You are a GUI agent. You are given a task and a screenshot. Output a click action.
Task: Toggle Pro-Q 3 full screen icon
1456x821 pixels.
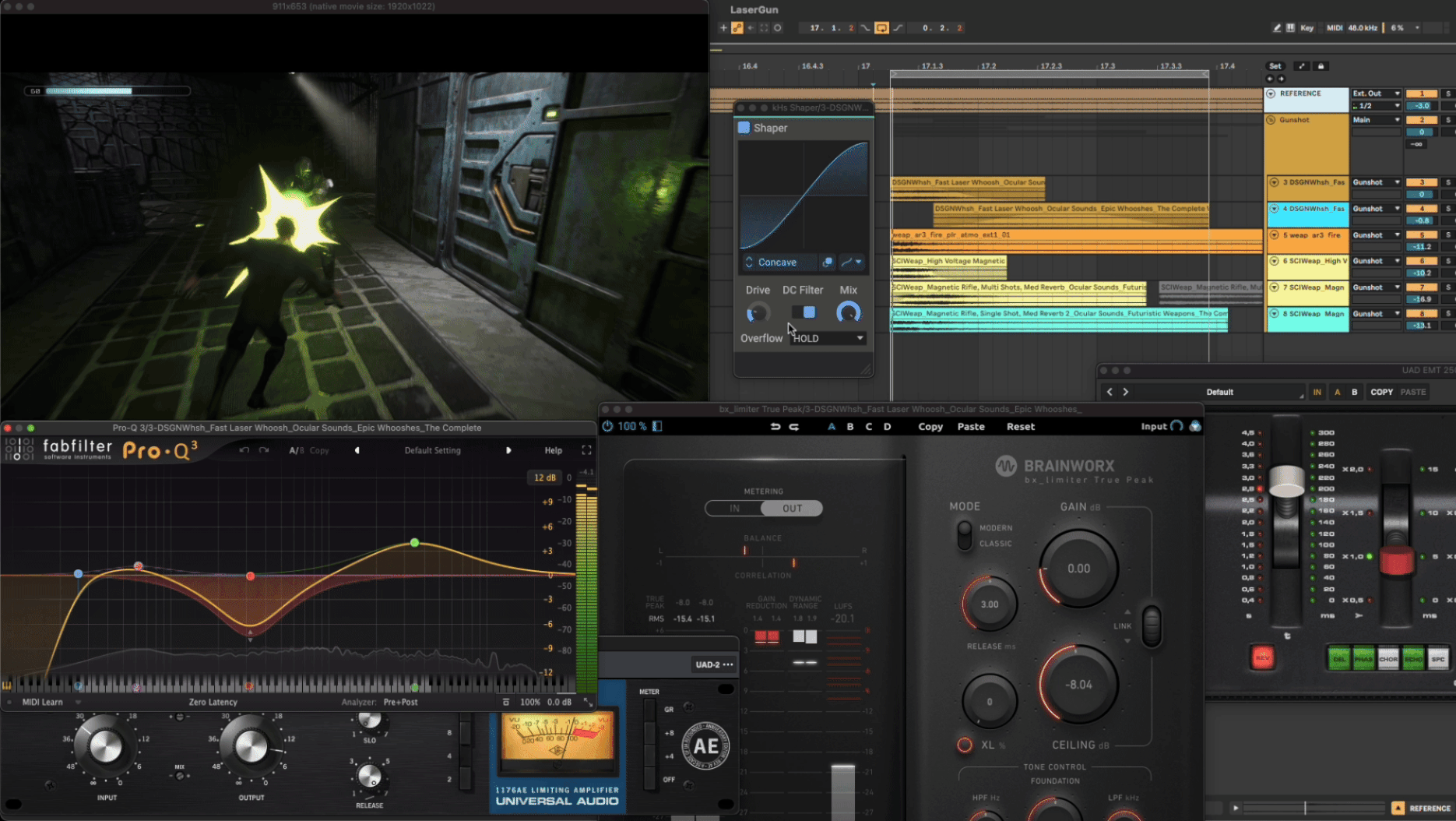[586, 450]
